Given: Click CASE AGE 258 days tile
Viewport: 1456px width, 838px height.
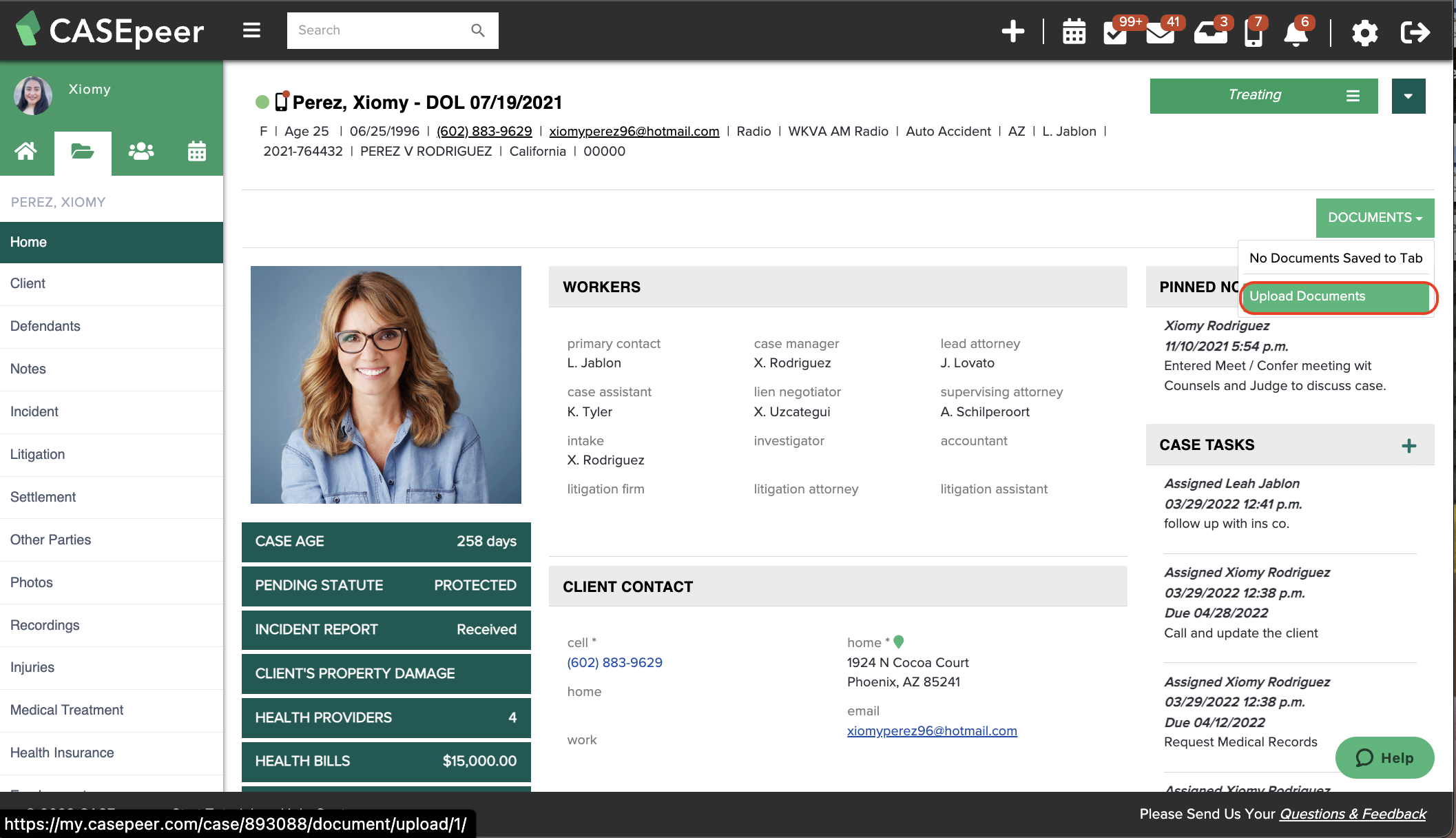Looking at the screenshot, I should pyautogui.click(x=386, y=542).
